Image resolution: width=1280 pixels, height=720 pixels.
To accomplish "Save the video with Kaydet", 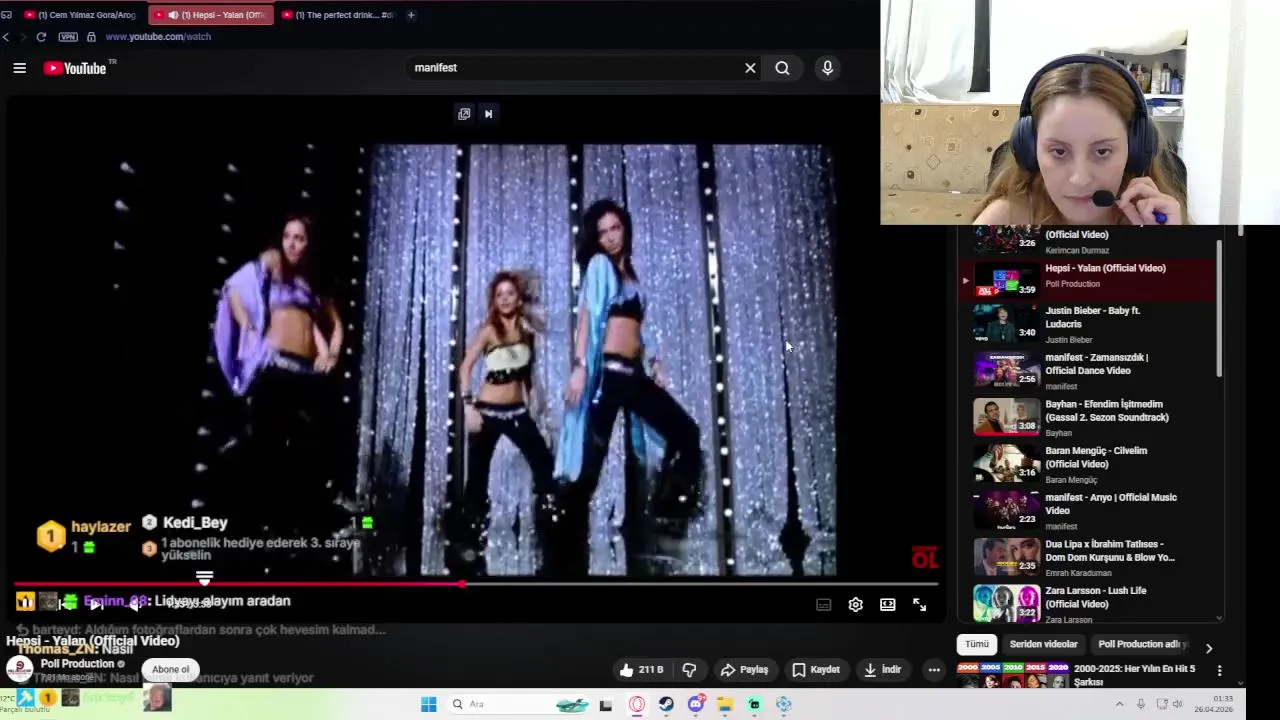I will pyautogui.click(x=815, y=670).
